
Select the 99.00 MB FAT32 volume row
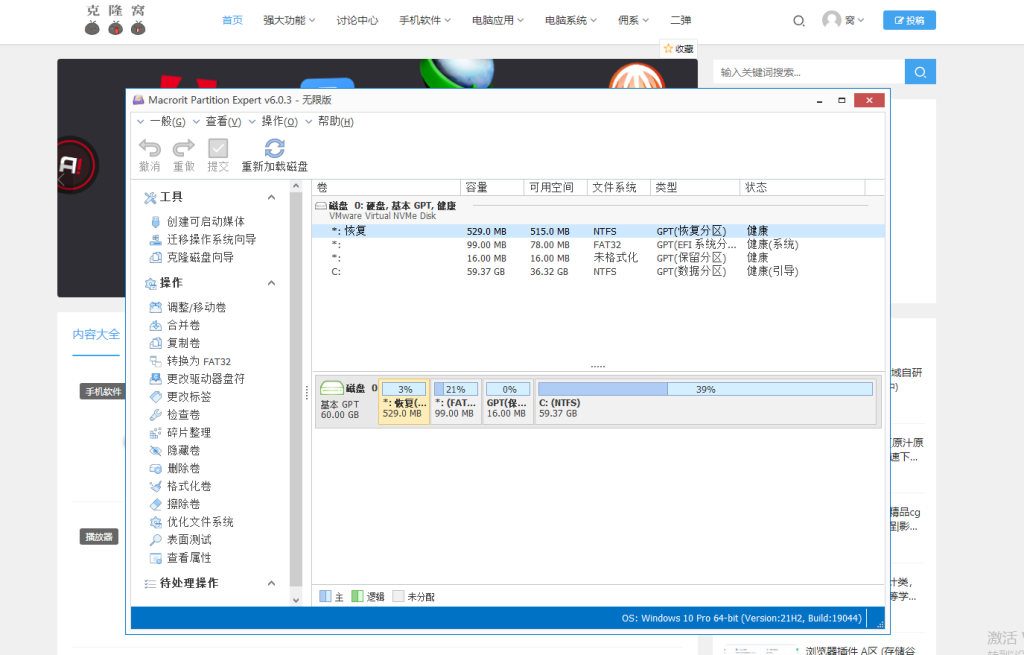tap(598, 245)
